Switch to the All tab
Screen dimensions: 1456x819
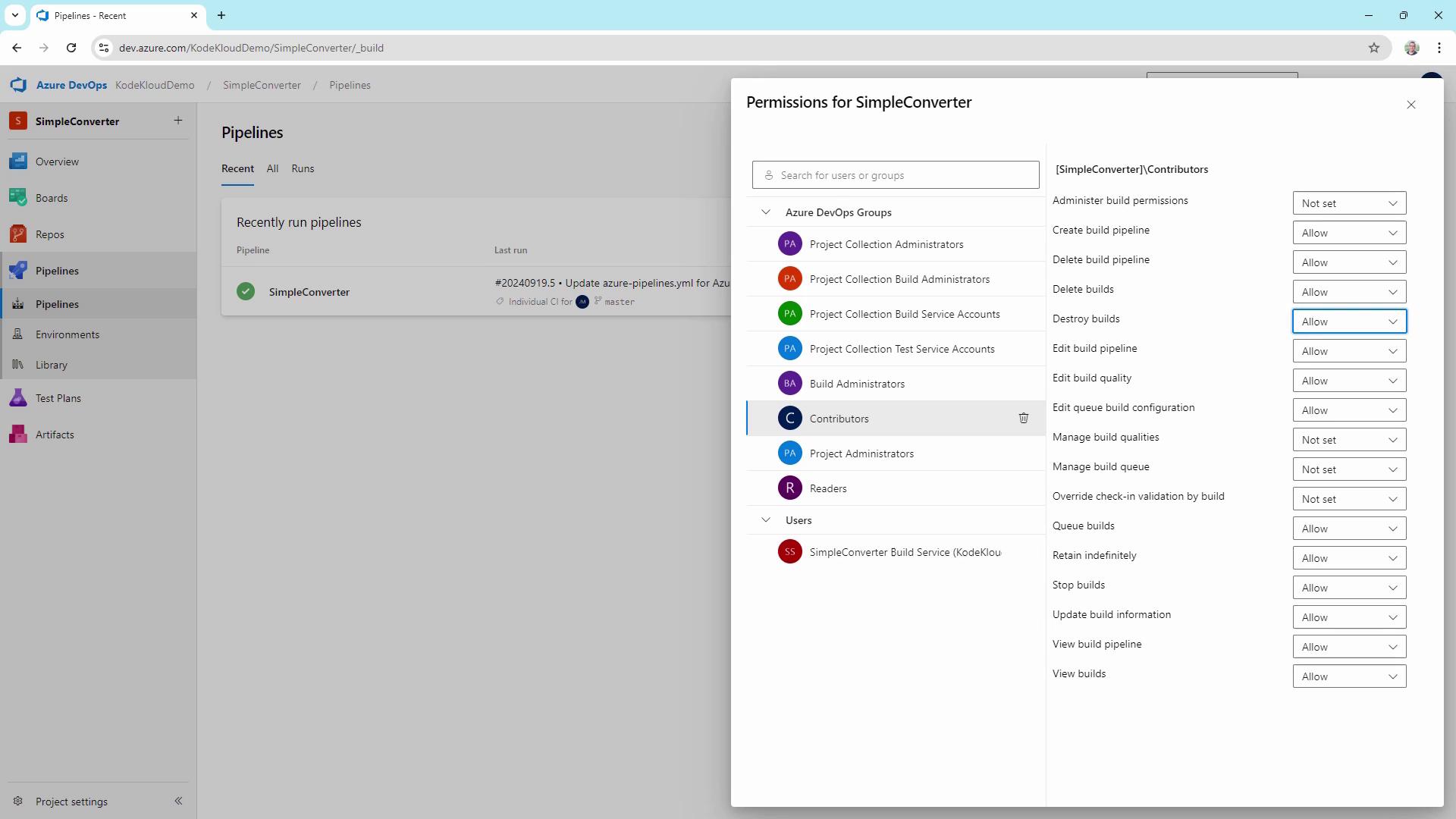[272, 168]
